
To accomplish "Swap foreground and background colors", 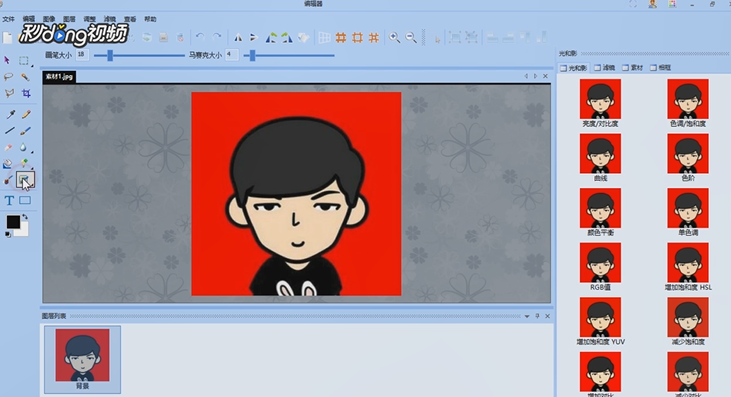I will tap(25, 217).
